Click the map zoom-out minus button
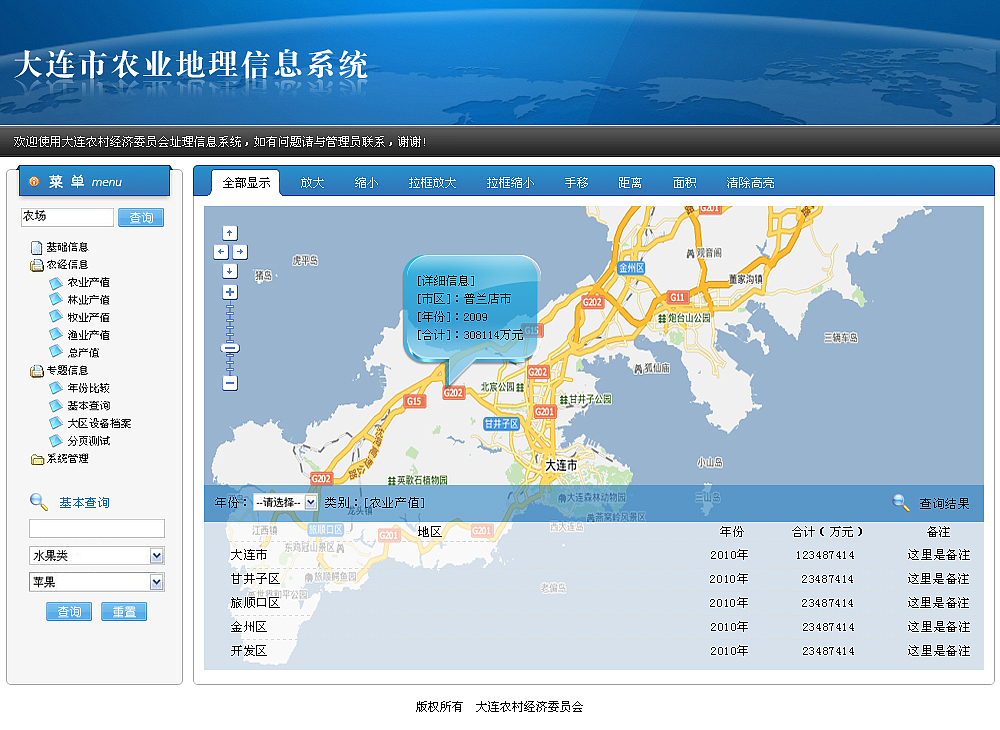This screenshot has height=730, width=1000. coord(230,383)
